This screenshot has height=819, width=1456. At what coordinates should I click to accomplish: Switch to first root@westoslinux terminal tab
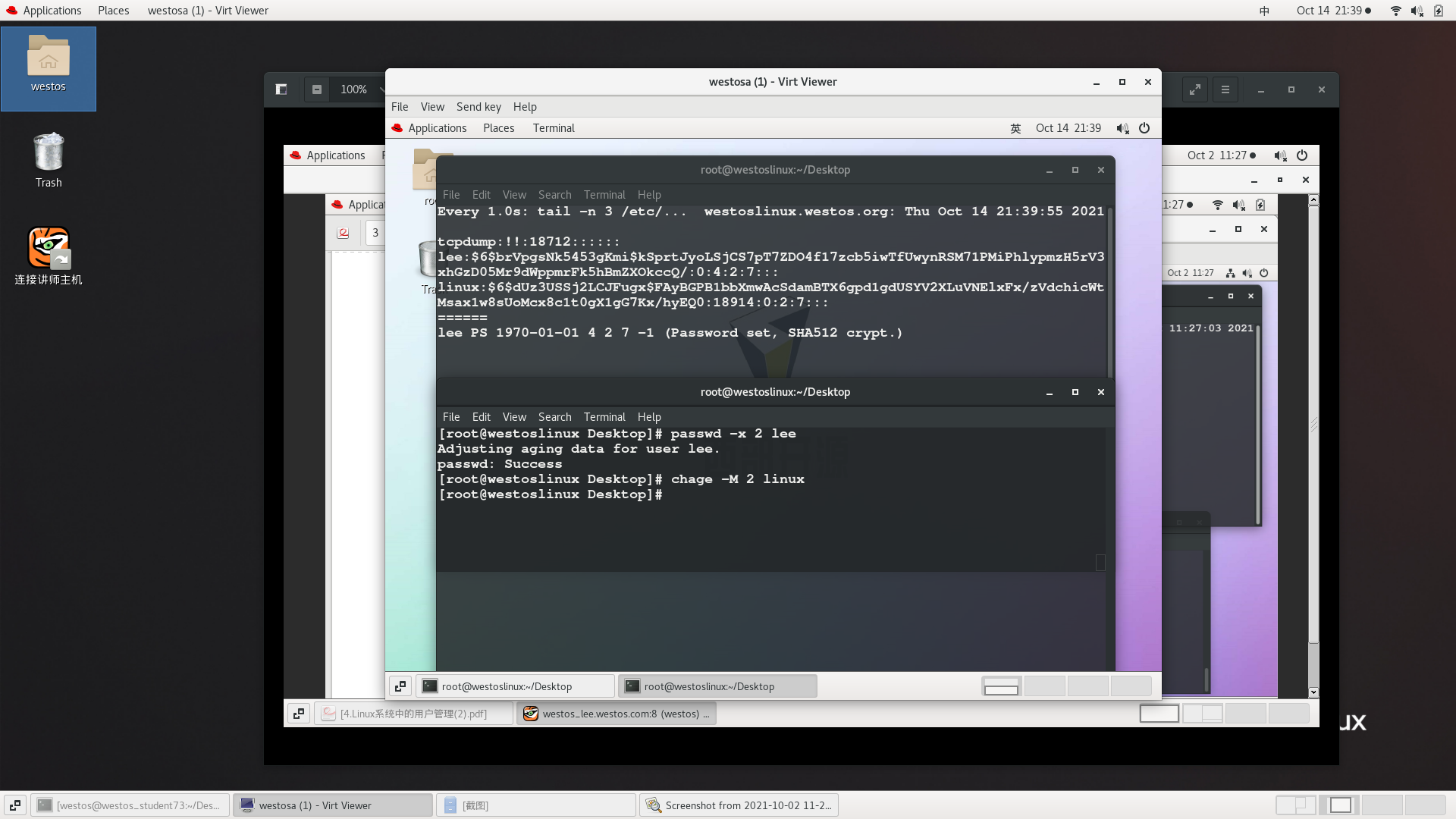pyautogui.click(x=507, y=686)
